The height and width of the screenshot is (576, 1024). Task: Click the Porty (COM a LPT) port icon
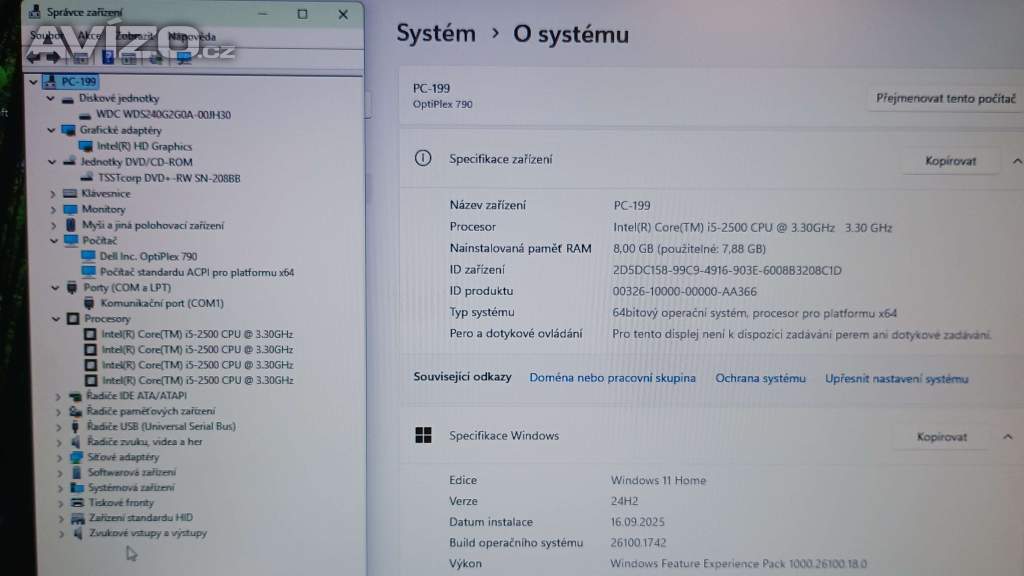click(72, 287)
